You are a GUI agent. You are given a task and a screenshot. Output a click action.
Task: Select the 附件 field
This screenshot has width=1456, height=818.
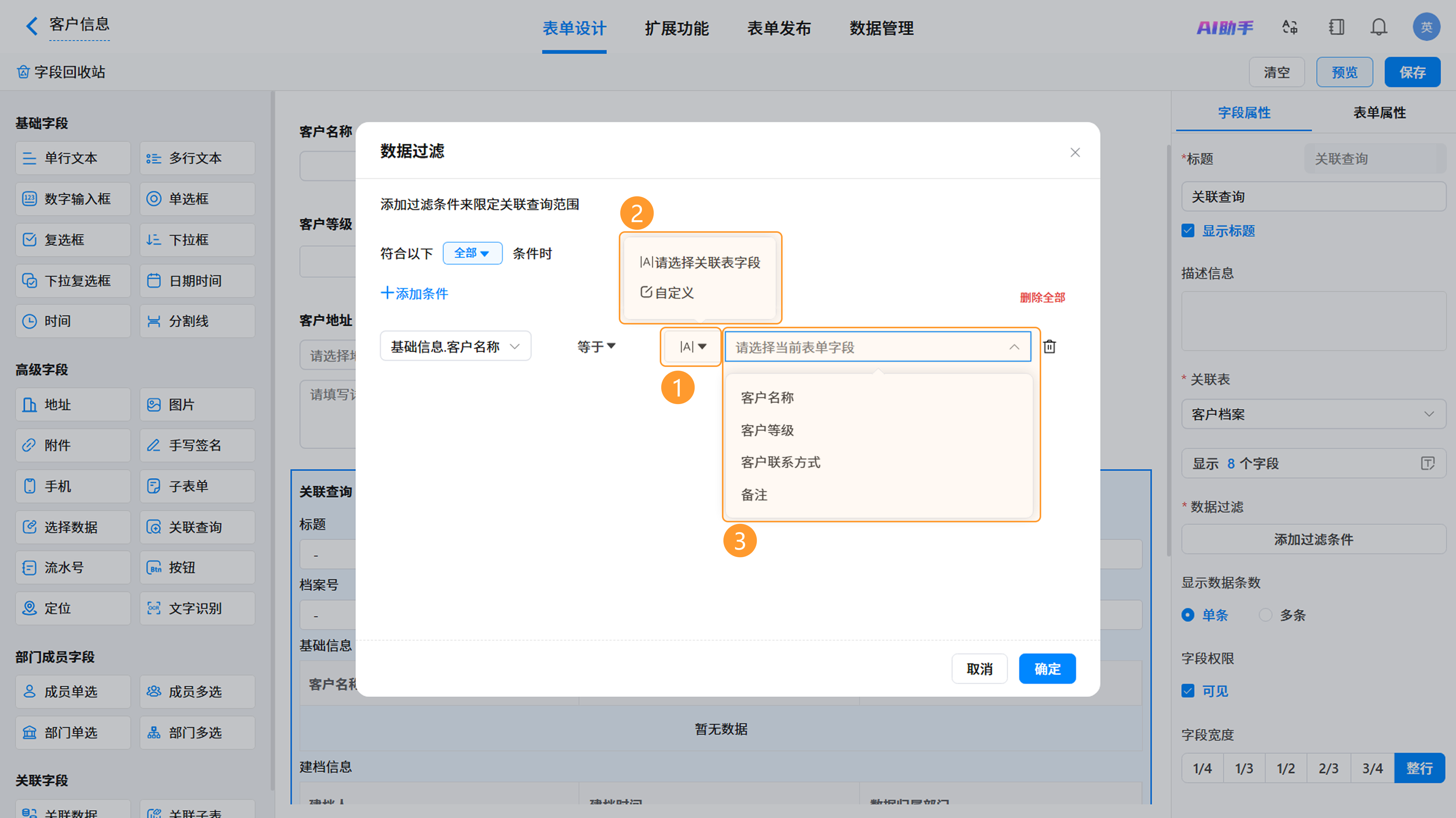tap(73, 445)
